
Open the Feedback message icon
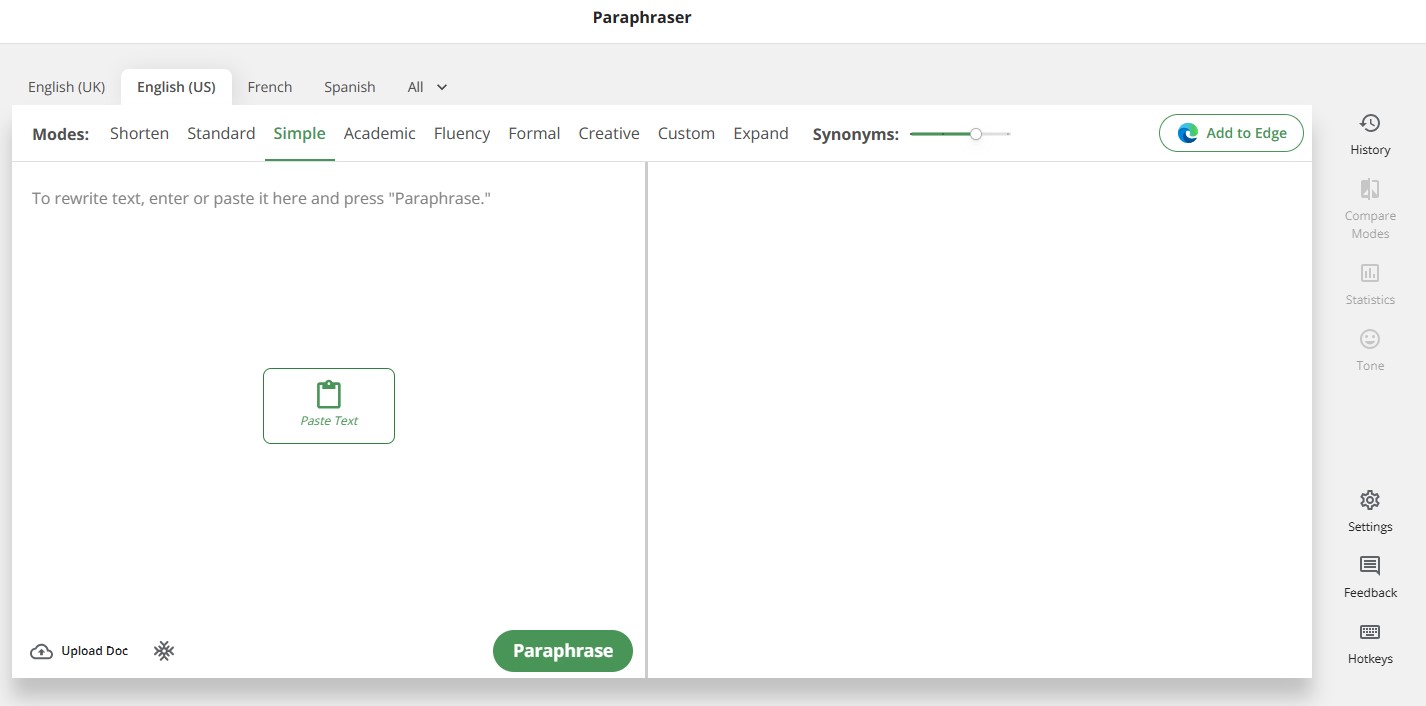(1370, 566)
